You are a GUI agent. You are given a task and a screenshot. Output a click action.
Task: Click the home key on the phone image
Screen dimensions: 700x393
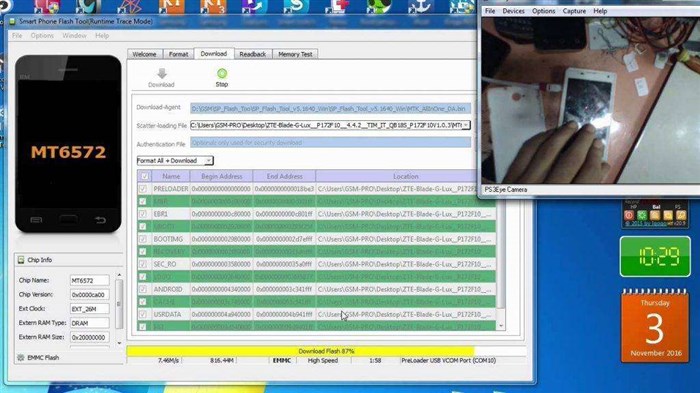(68, 219)
